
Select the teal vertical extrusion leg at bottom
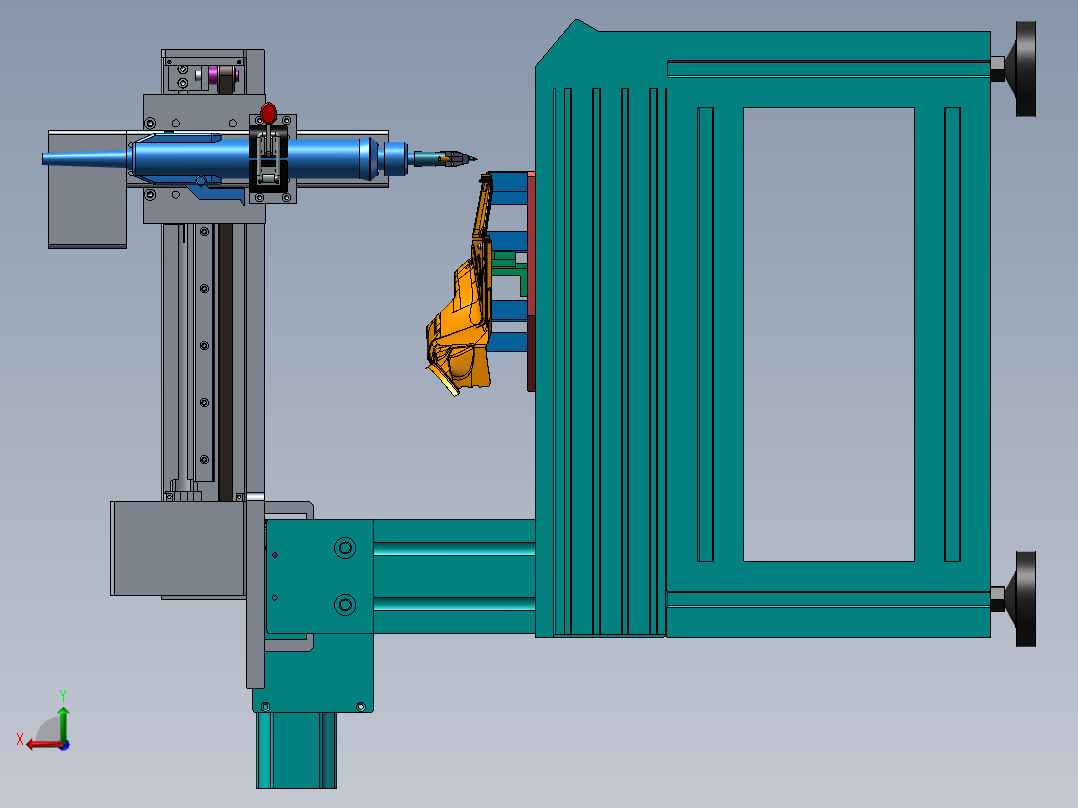pyautogui.click(x=296, y=750)
